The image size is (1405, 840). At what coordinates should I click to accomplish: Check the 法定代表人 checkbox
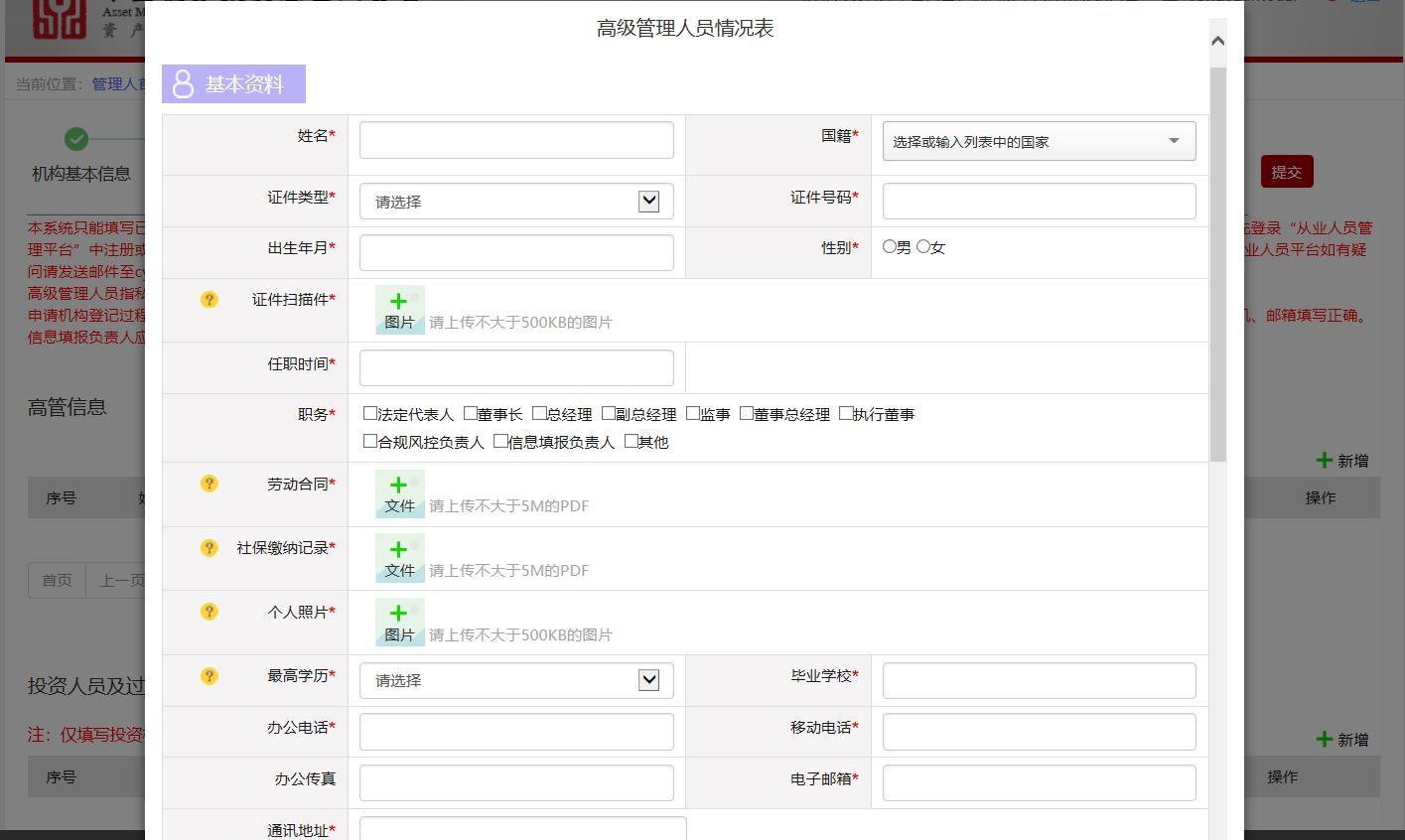click(x=370, y=413)
